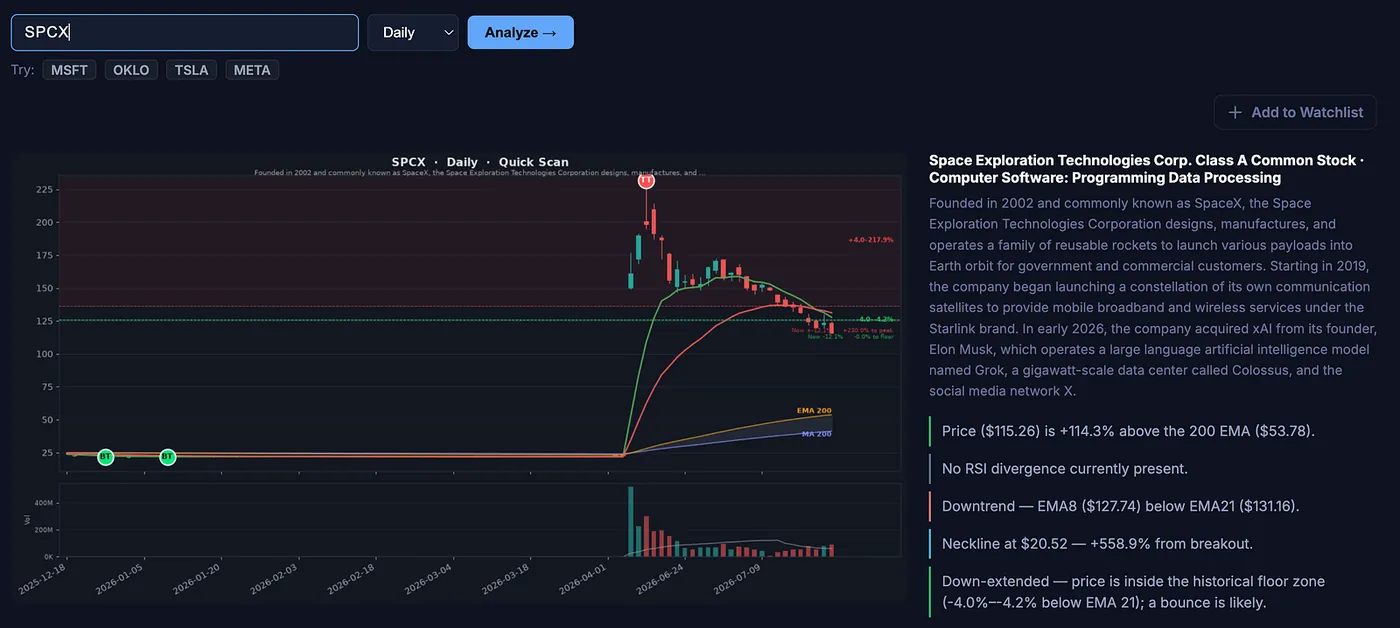This screenshot has height=628, width=1400.
Task: Click 'No RSI divergence currently present.' text
Action: 1065,468
